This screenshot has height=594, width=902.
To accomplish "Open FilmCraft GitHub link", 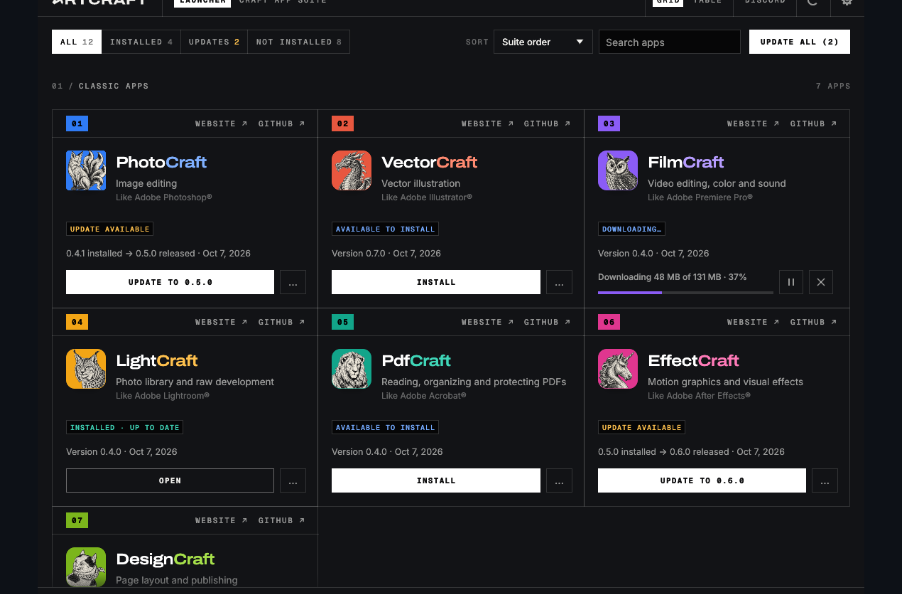I will point(813,124).
